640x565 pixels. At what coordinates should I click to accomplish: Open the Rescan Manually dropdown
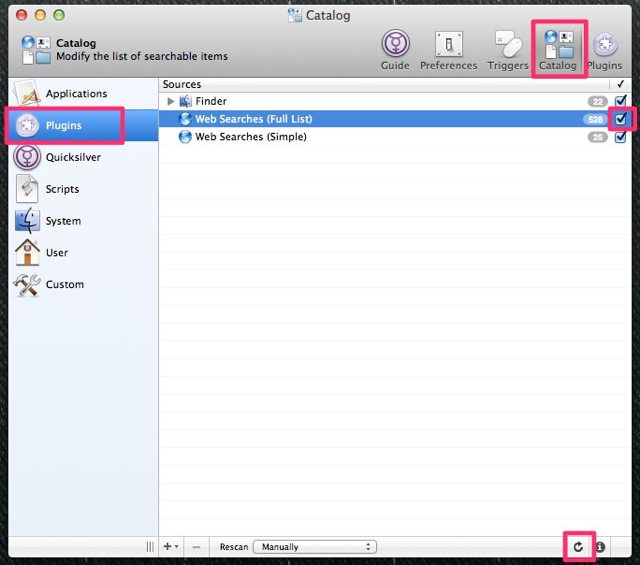315,547
